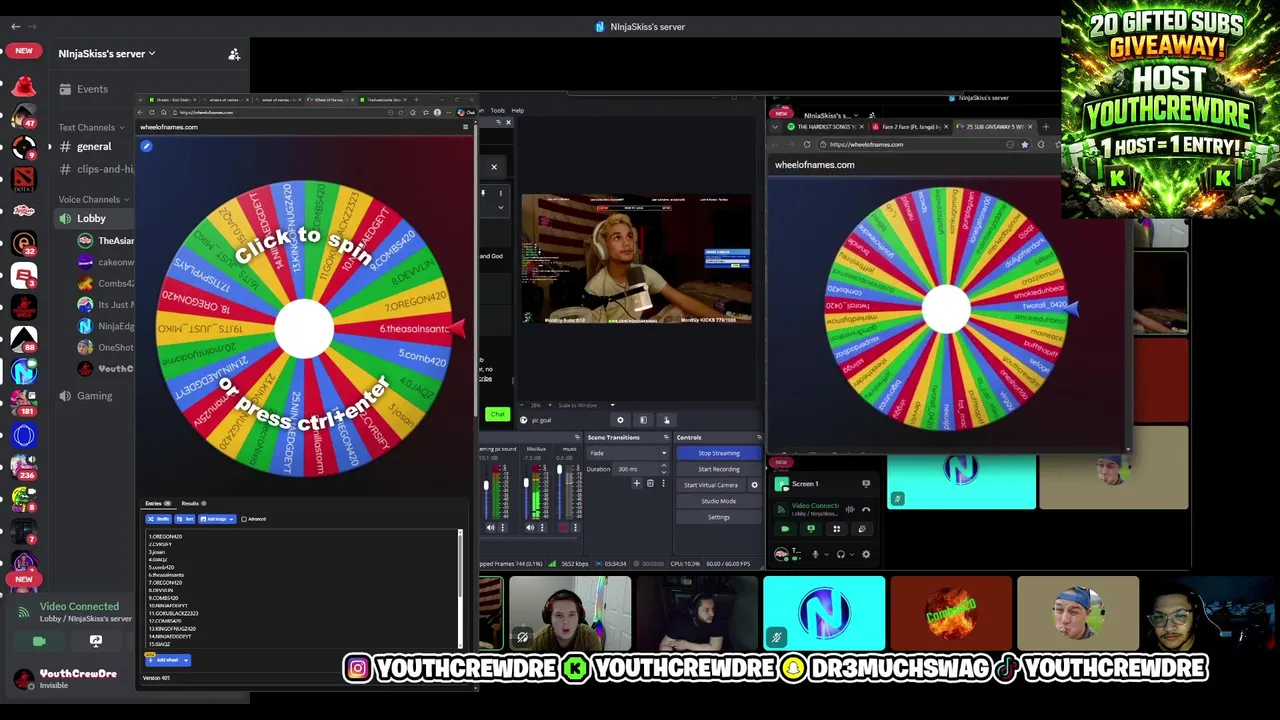This screenshot has height=720, width=1280.
Task: Click reload icon in right browser window
Action: pos(807,144)
